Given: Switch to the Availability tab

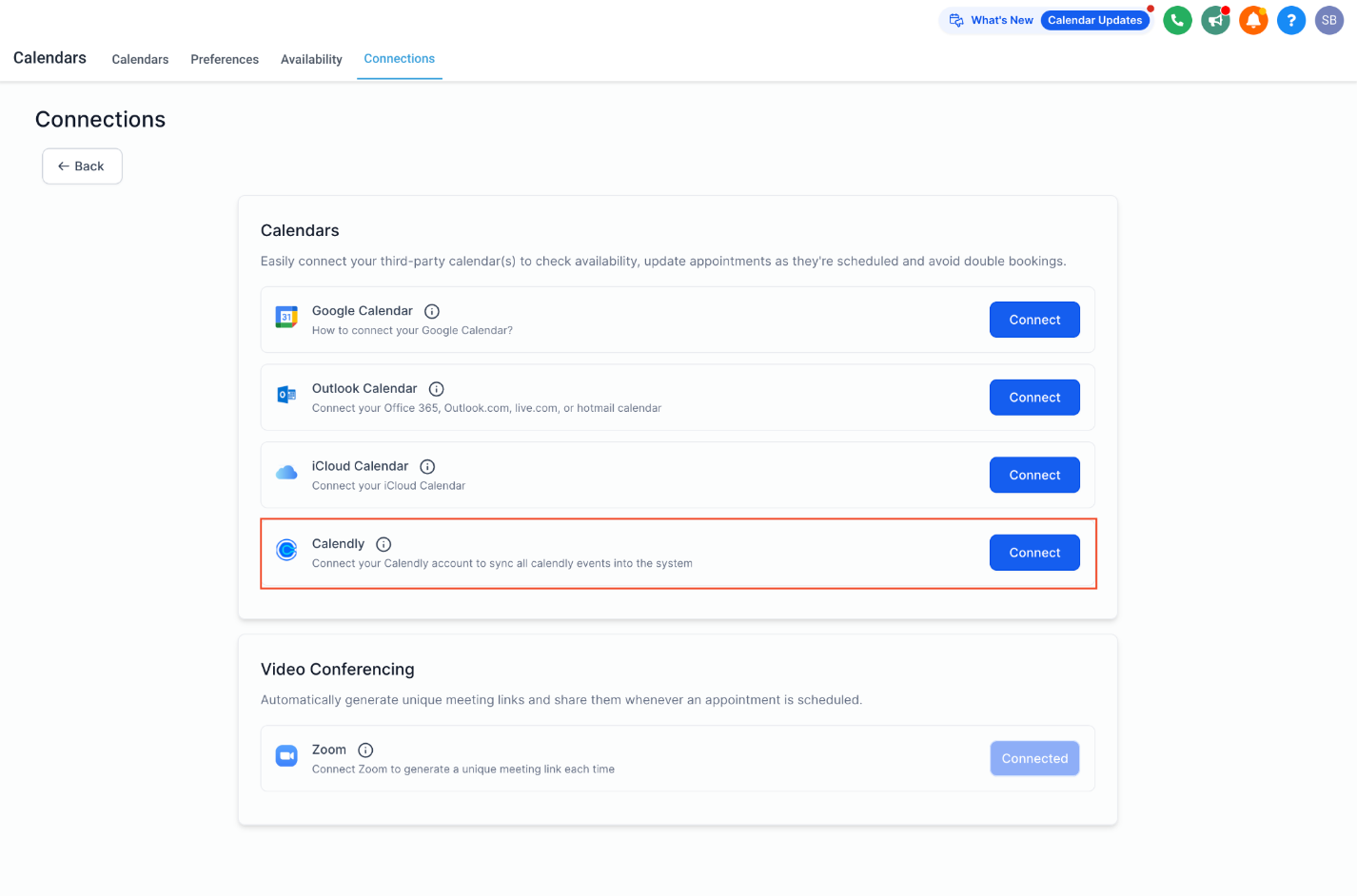Looking at the screenshot, I should 311,59.
